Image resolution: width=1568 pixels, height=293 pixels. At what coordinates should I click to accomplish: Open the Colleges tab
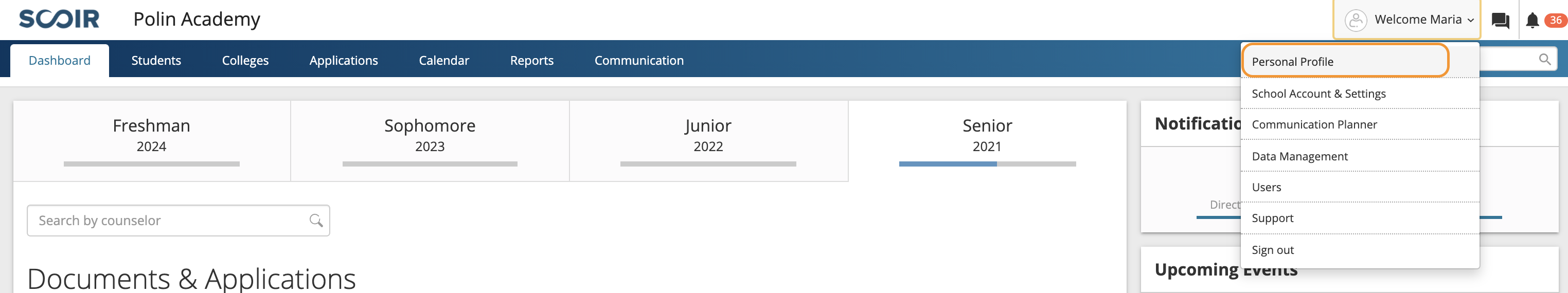pyautogui.click(x=245, y=60)
